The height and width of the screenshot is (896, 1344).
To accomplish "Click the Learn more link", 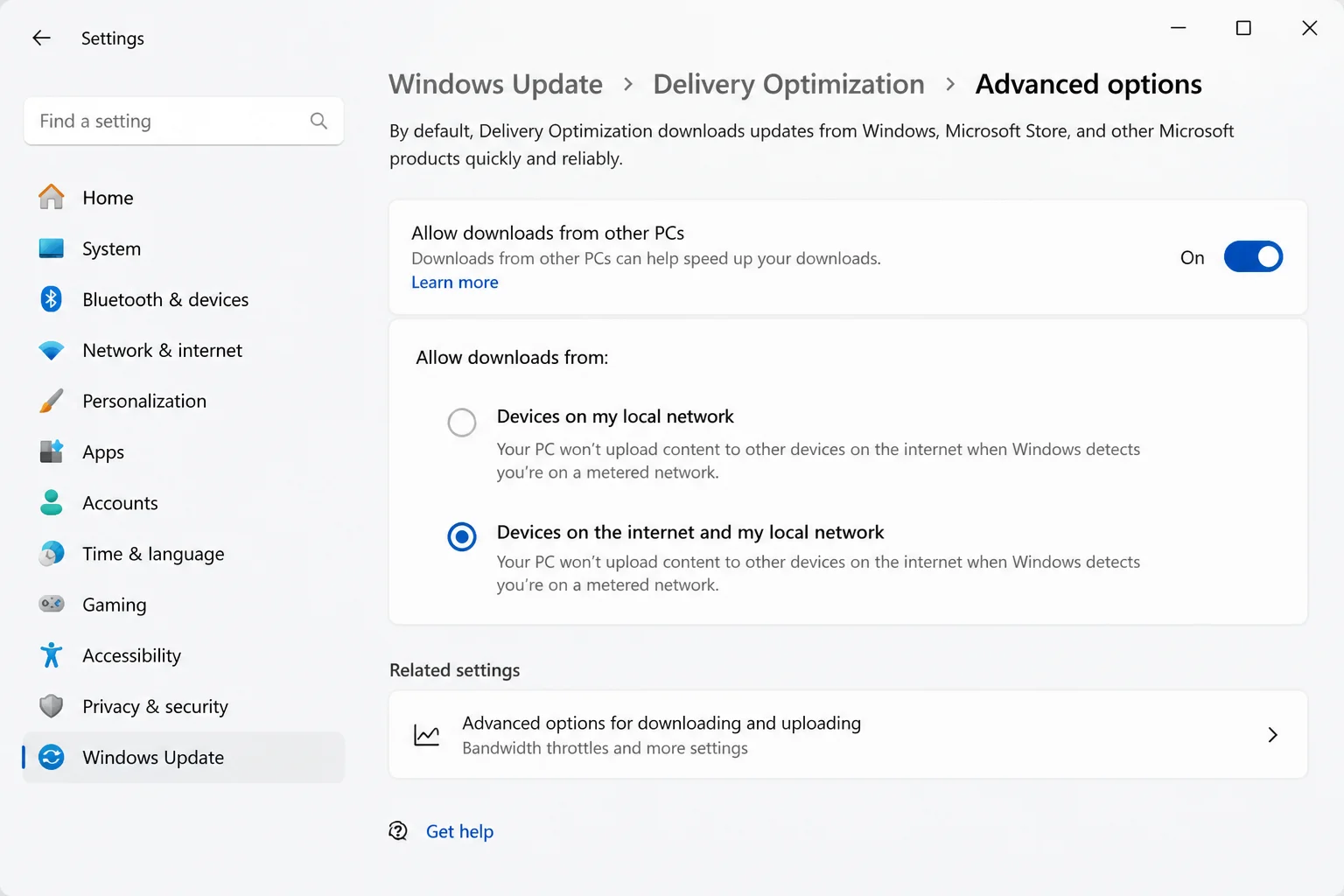I will point(455,282).
